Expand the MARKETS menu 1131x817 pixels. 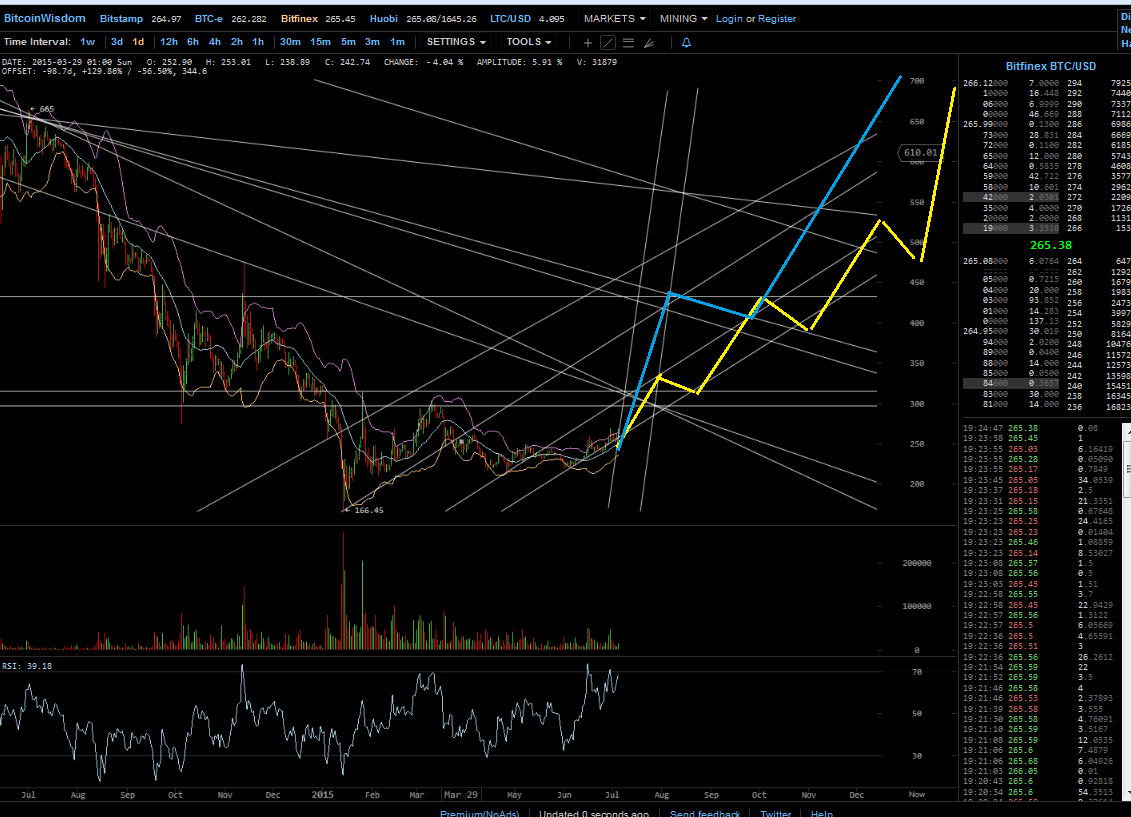pyautogui.click(x=615, y=19)
